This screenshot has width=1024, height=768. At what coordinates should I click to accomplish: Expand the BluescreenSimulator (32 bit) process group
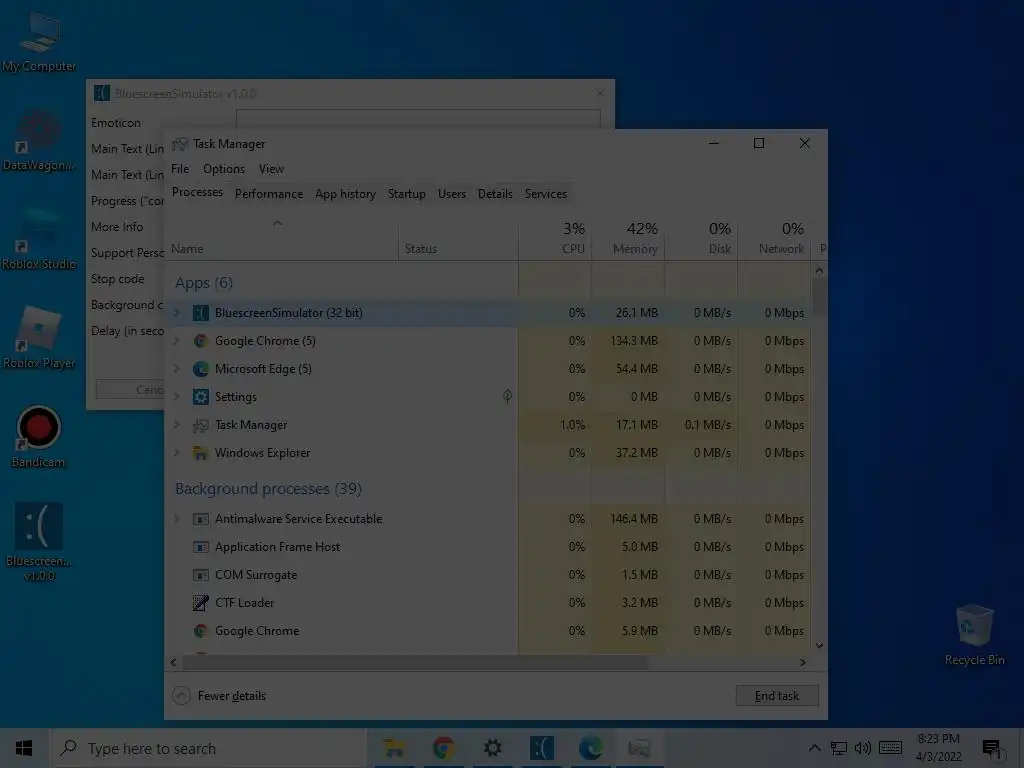point(176,313)
